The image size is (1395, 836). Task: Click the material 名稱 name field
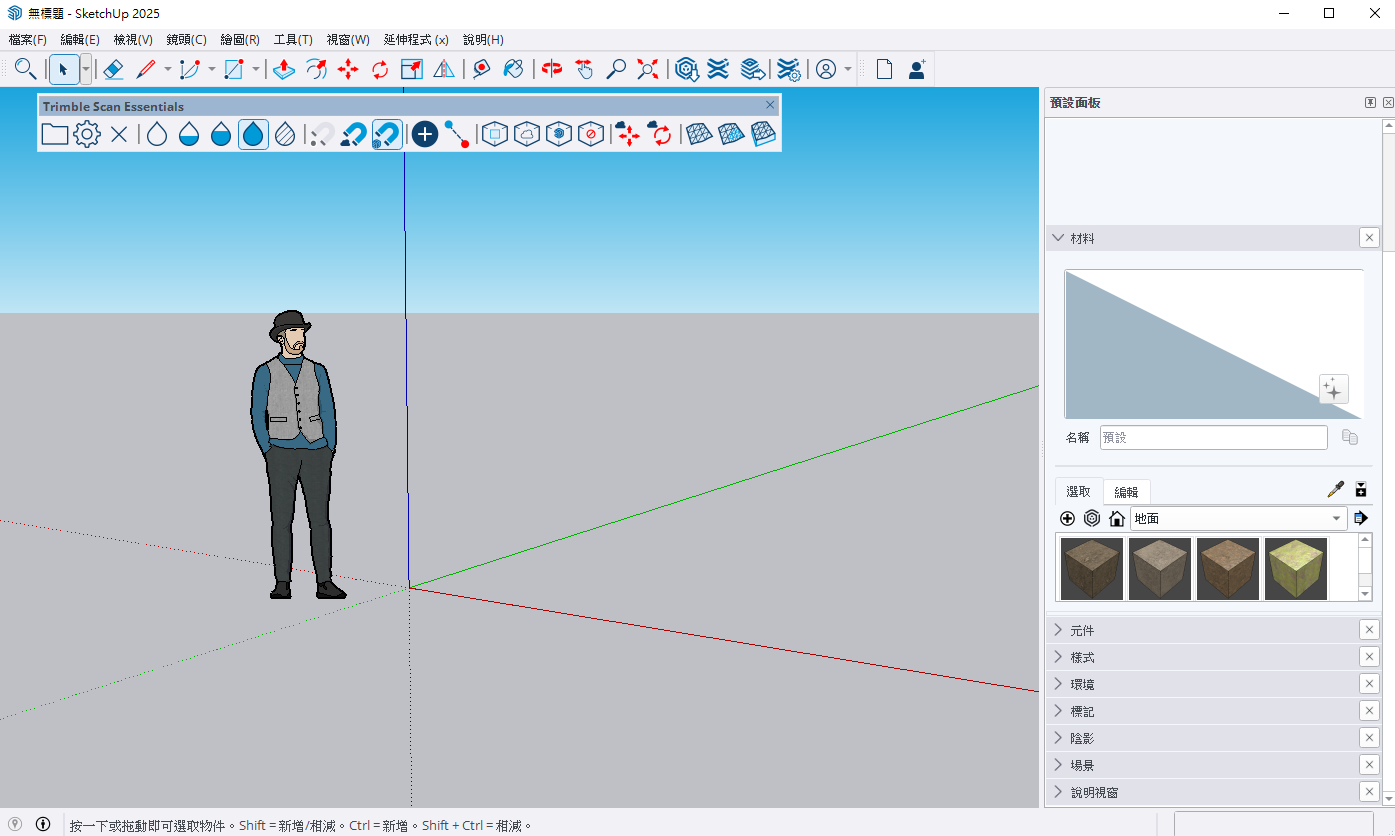pyautogui.click(x=1213, y=437)
